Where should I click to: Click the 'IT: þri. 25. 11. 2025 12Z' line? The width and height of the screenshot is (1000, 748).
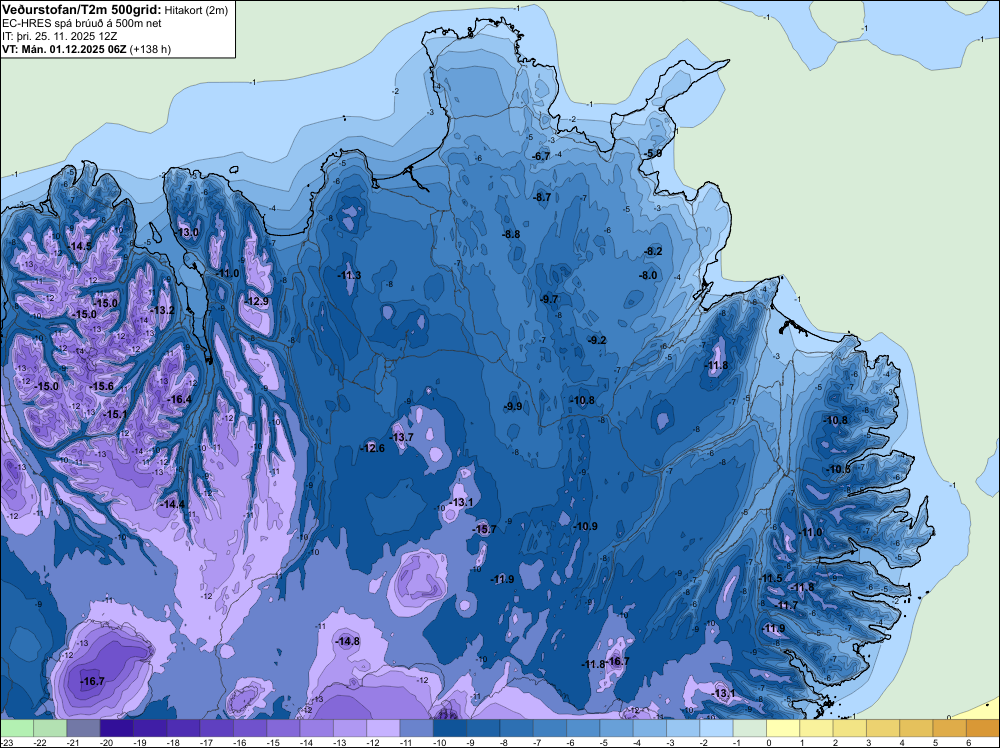tap(59, 36)
